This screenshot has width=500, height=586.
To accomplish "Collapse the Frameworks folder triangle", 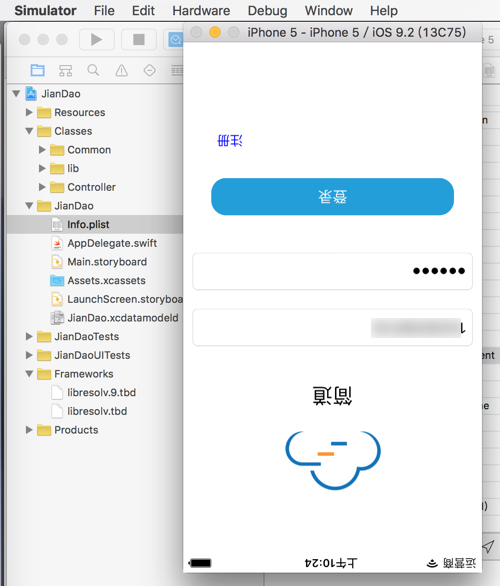I will coord(29,374).
